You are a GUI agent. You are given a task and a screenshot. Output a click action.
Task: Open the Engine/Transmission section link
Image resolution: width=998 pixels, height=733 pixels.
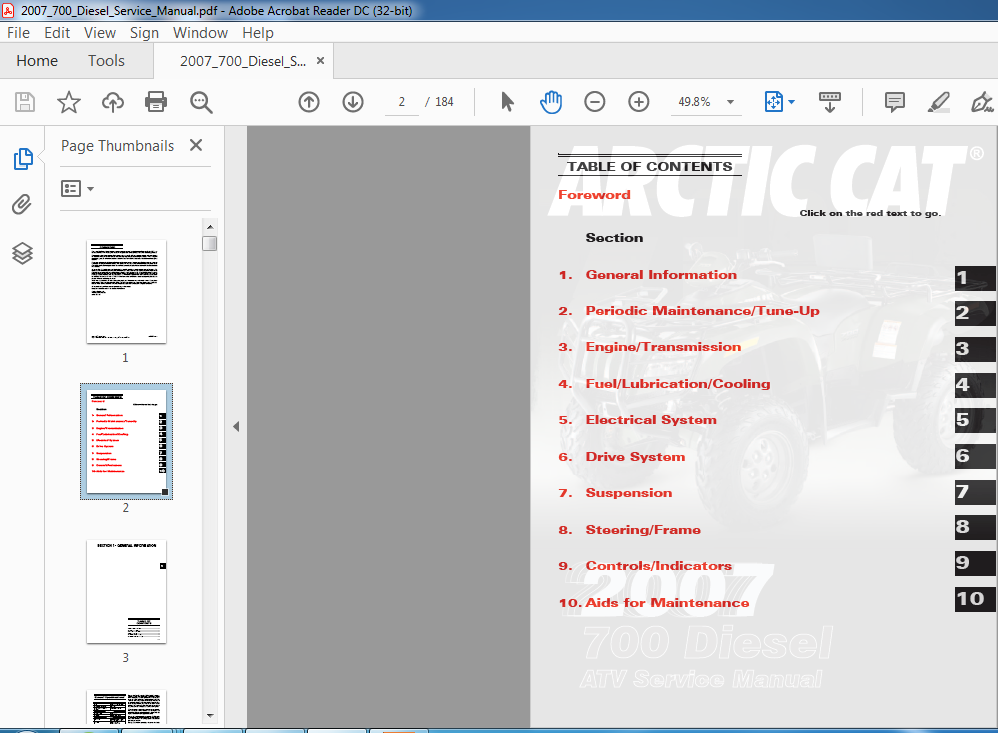click(x=663, y=347)
